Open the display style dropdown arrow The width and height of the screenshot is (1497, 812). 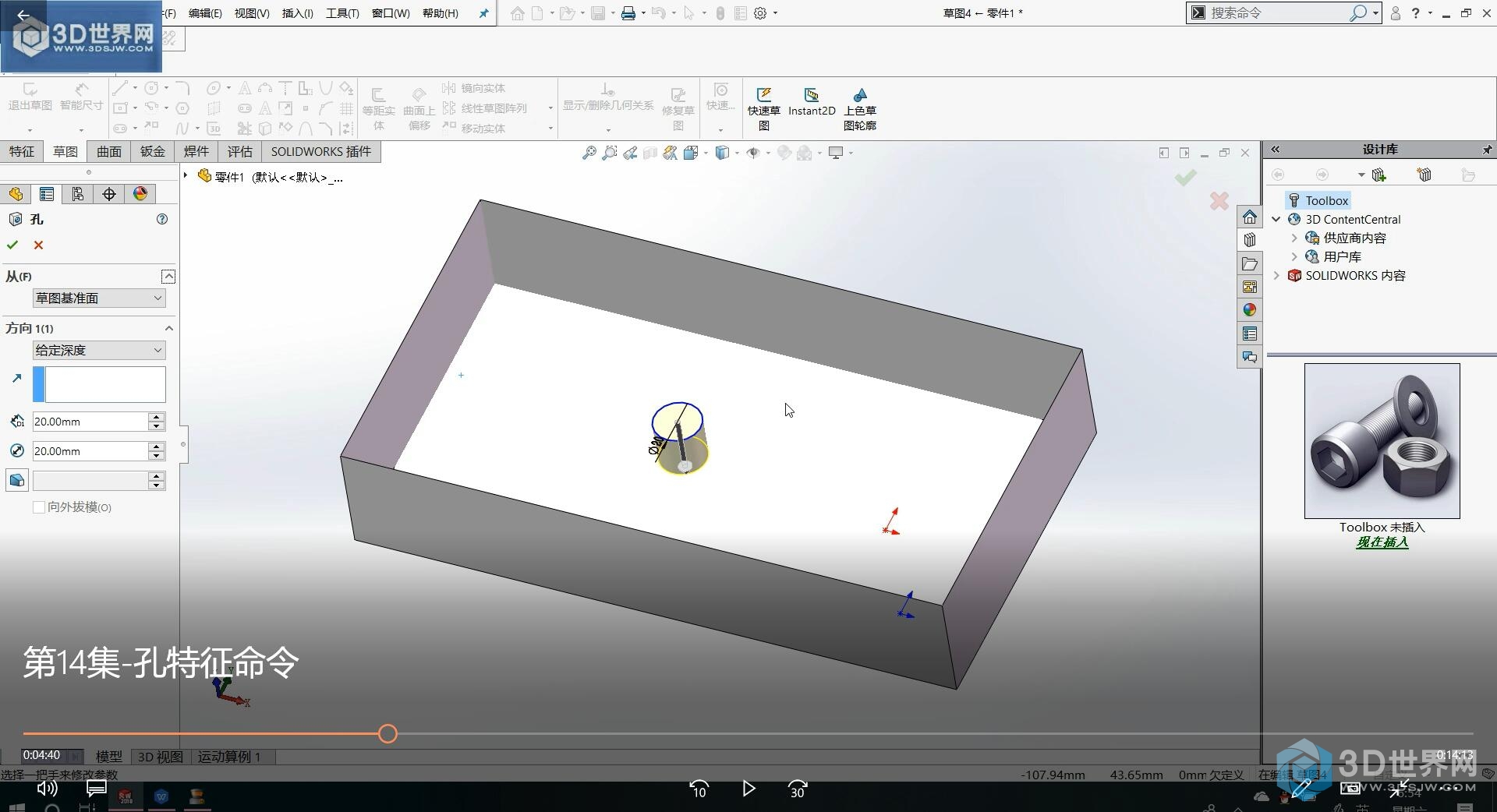point(737,153)
